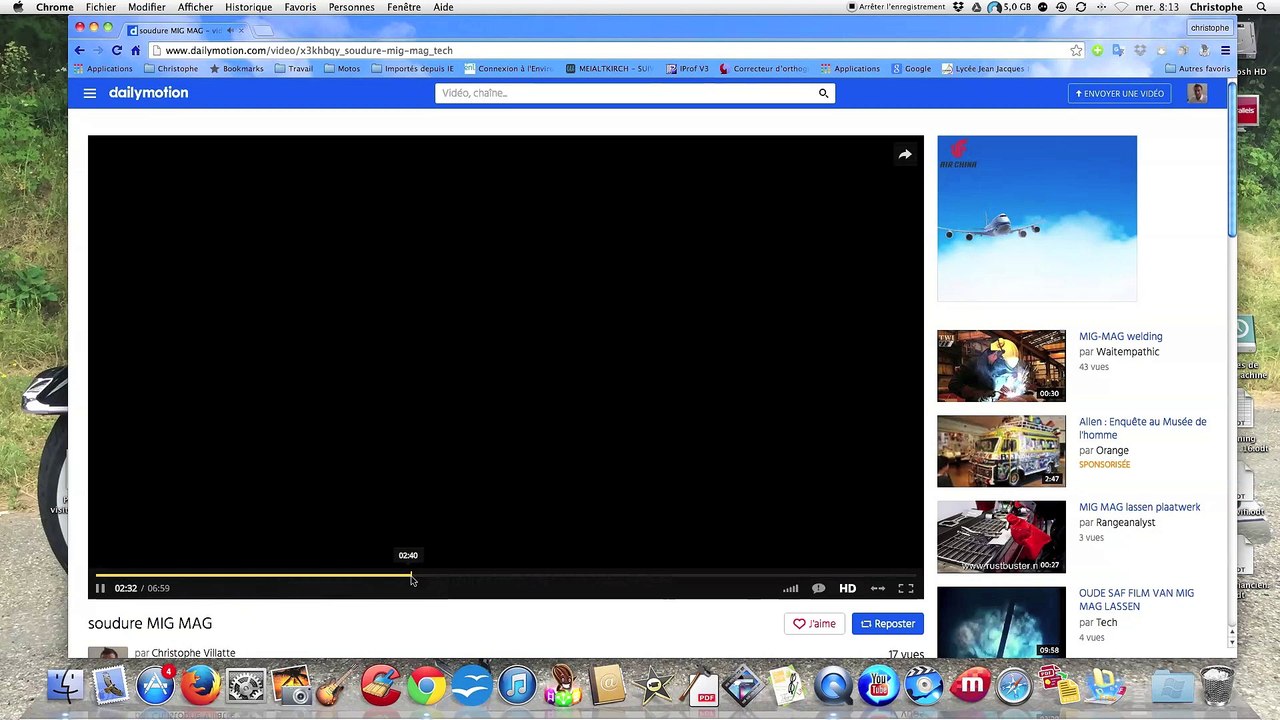Open Chrome's main menu icon
Screen dimensions: 1280x720
click(x=1225, y=50)
